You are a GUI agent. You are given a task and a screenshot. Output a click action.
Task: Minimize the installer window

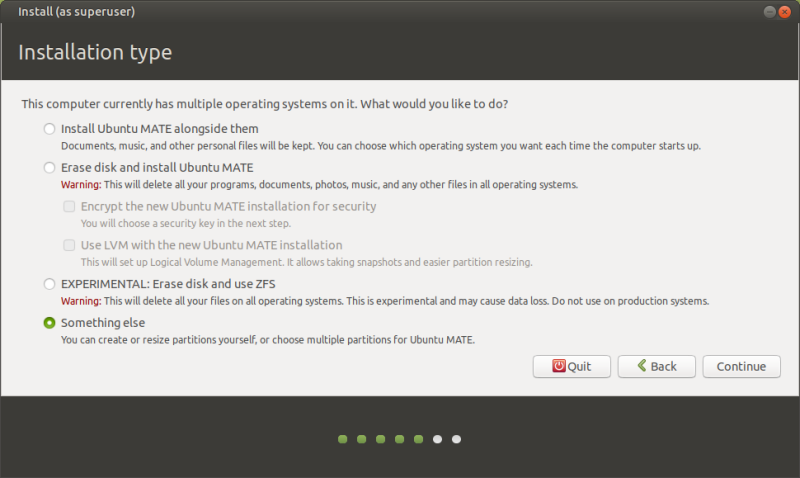click(769, 12)
